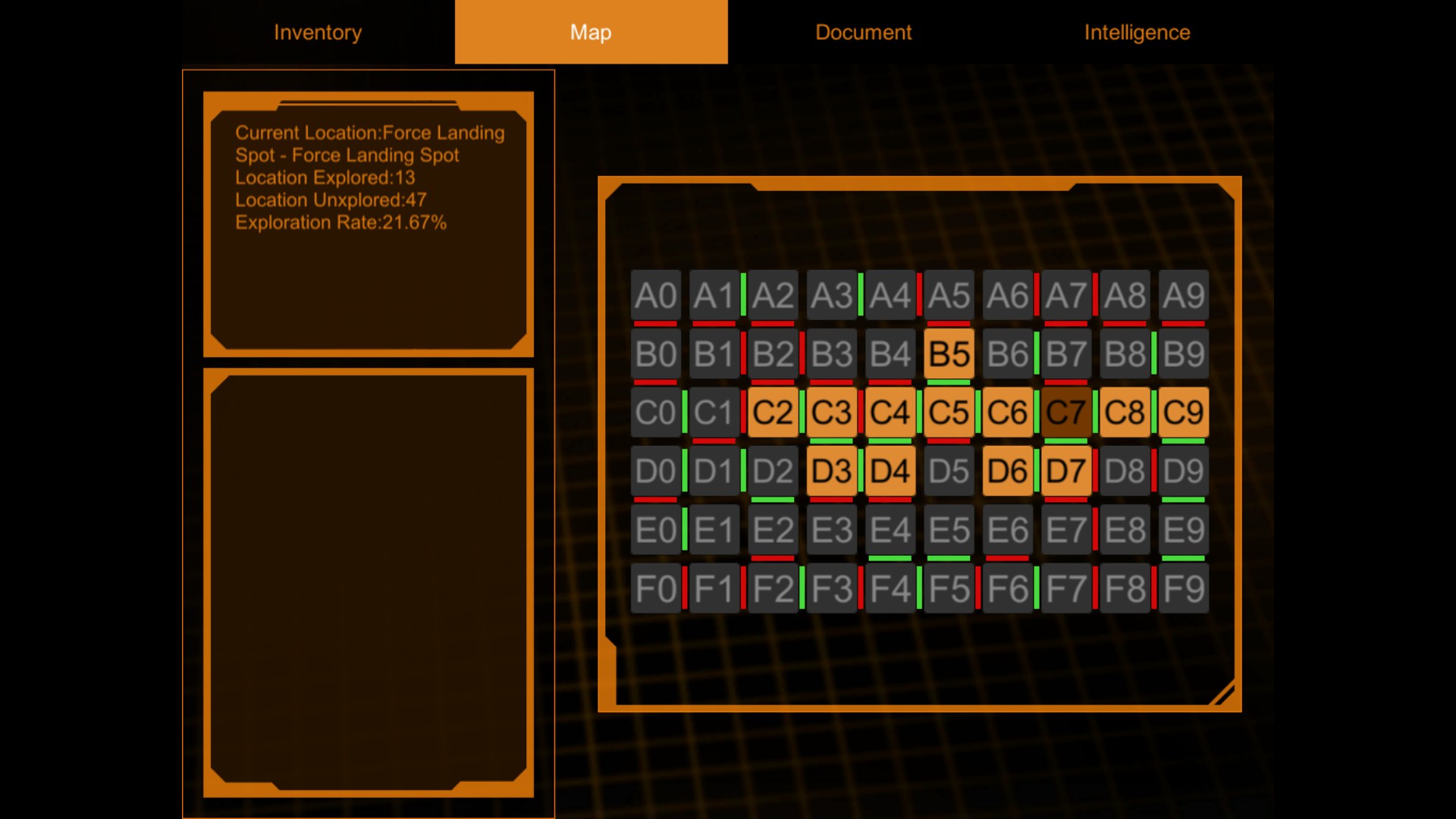Click unexplored cell F9
This screenshot has height=819, width=1456.
1184,588
